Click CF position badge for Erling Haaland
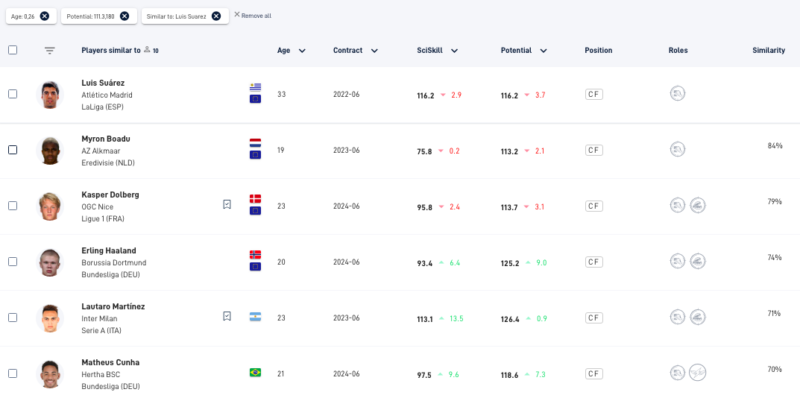Screen dimensions: 800x401 tap(594, 262)
